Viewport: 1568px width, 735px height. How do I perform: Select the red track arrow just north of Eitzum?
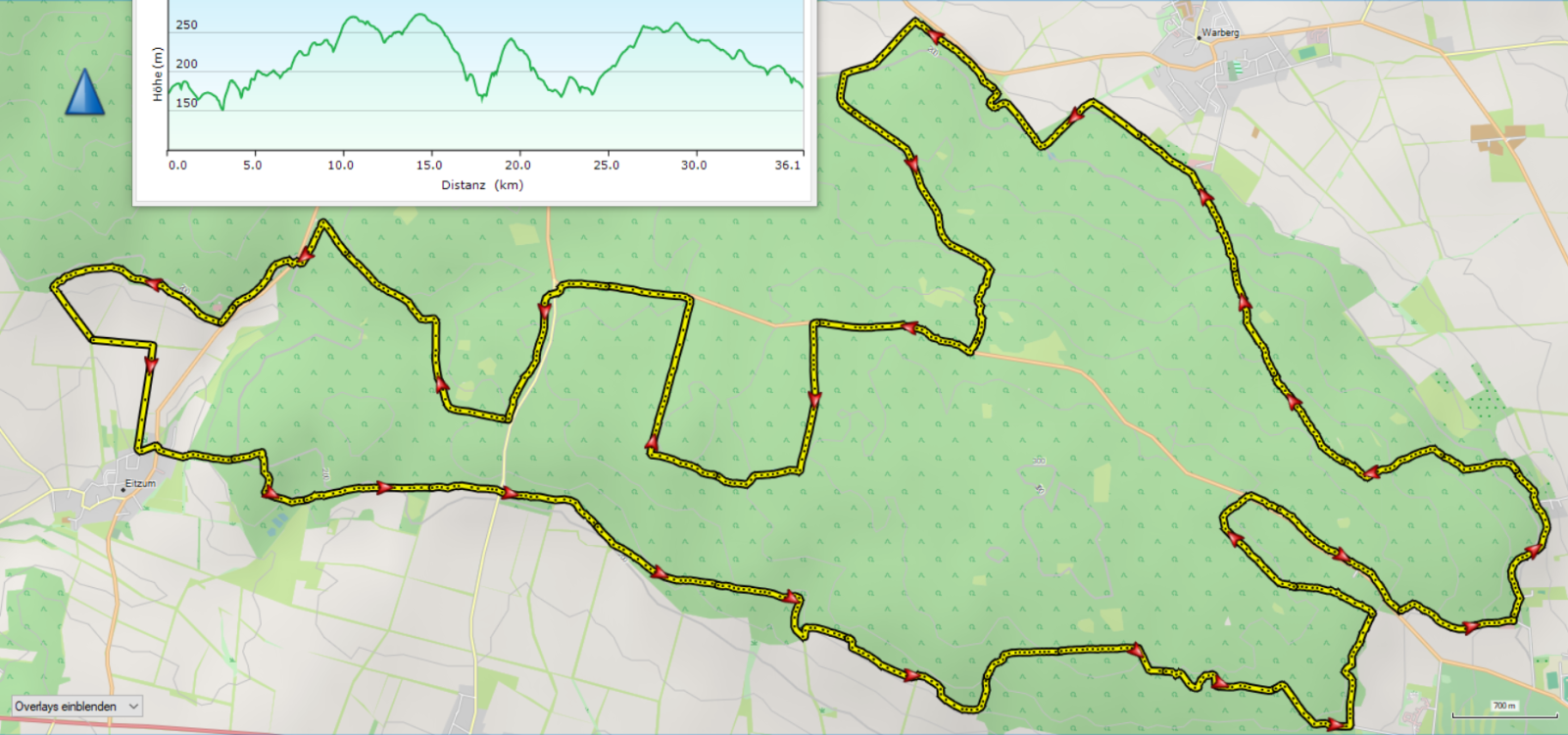click(x=150, y=365)
